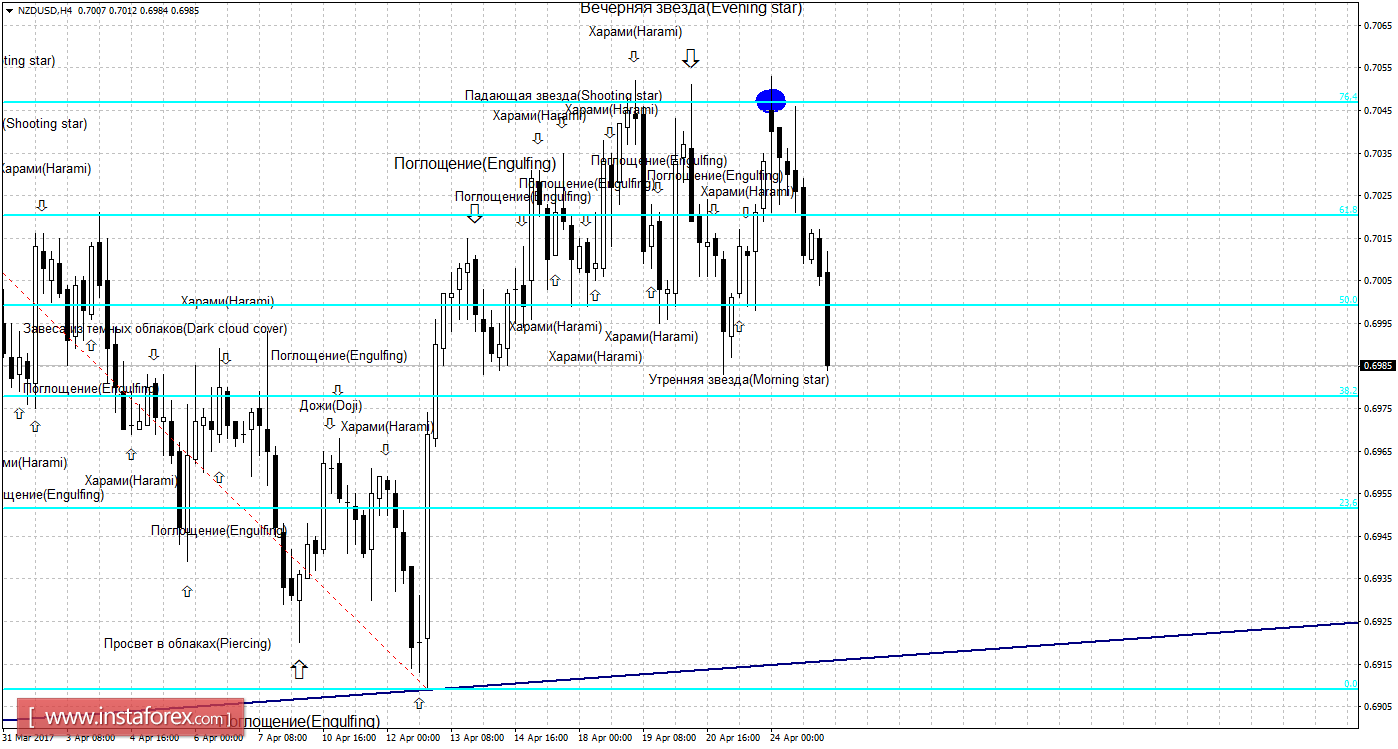Viewport: 1398px width, 749px height.
Task: Click the 14 Apr 16:00 time axis label
Action: [541, 738]
